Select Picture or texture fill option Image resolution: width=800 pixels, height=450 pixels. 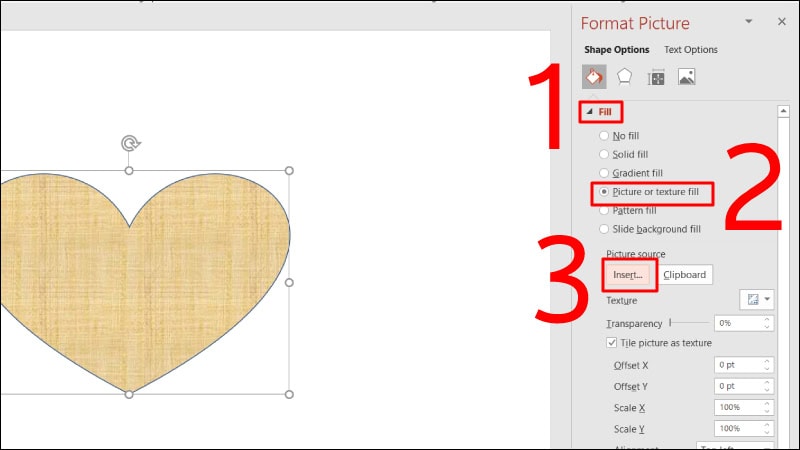coord(648,192)
